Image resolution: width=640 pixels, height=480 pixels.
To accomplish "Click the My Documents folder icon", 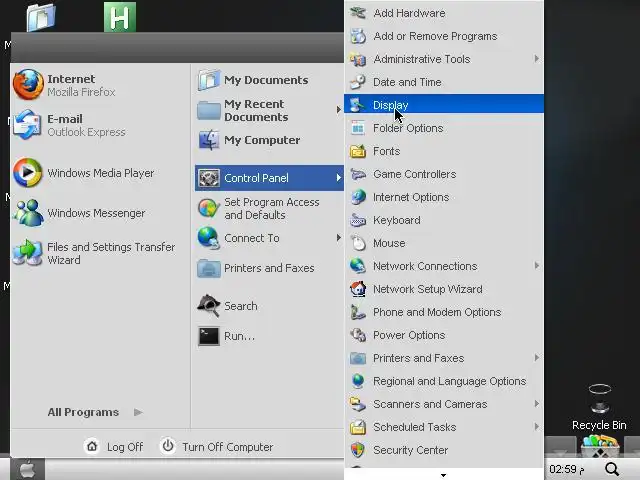I will click(209, 80).
